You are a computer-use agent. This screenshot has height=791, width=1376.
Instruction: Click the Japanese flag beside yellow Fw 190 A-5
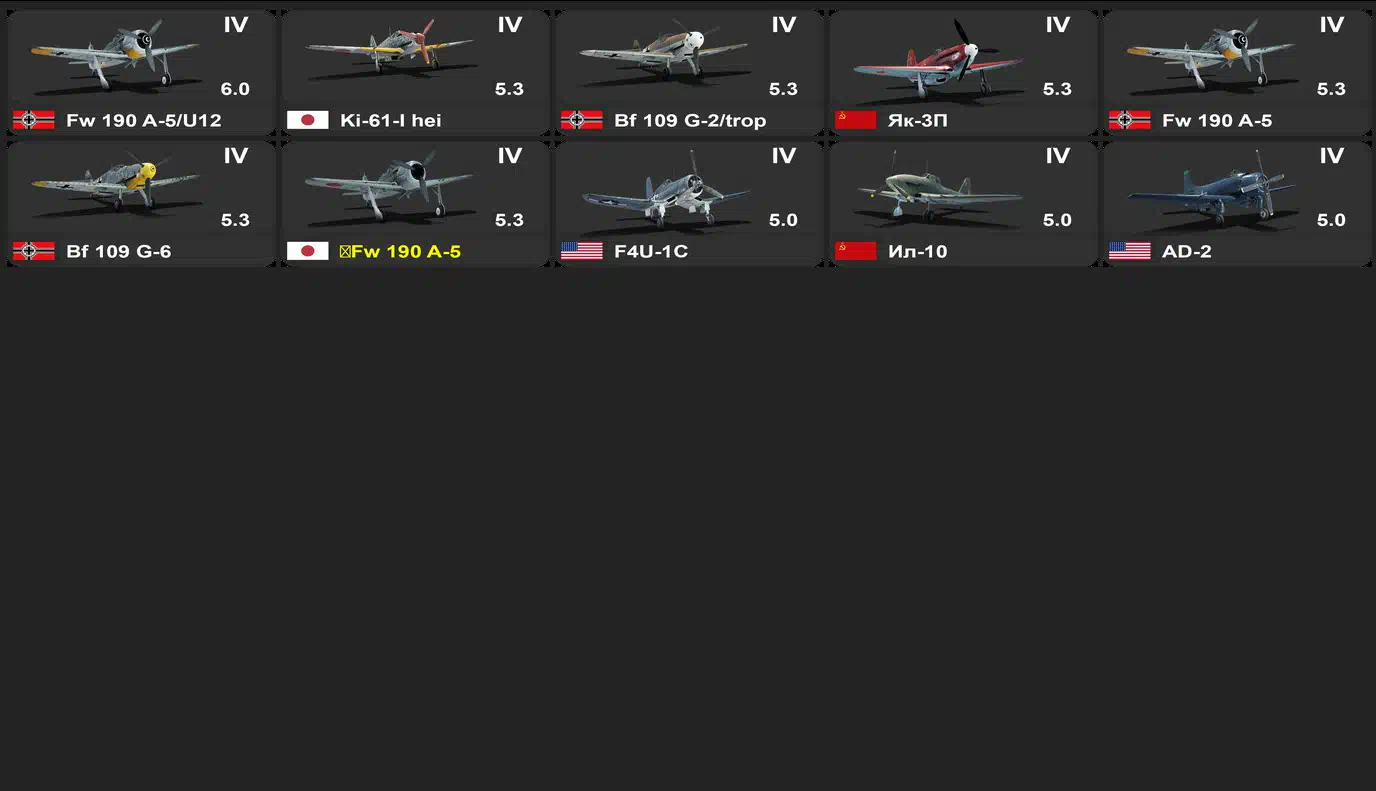(x=308, y=251)
